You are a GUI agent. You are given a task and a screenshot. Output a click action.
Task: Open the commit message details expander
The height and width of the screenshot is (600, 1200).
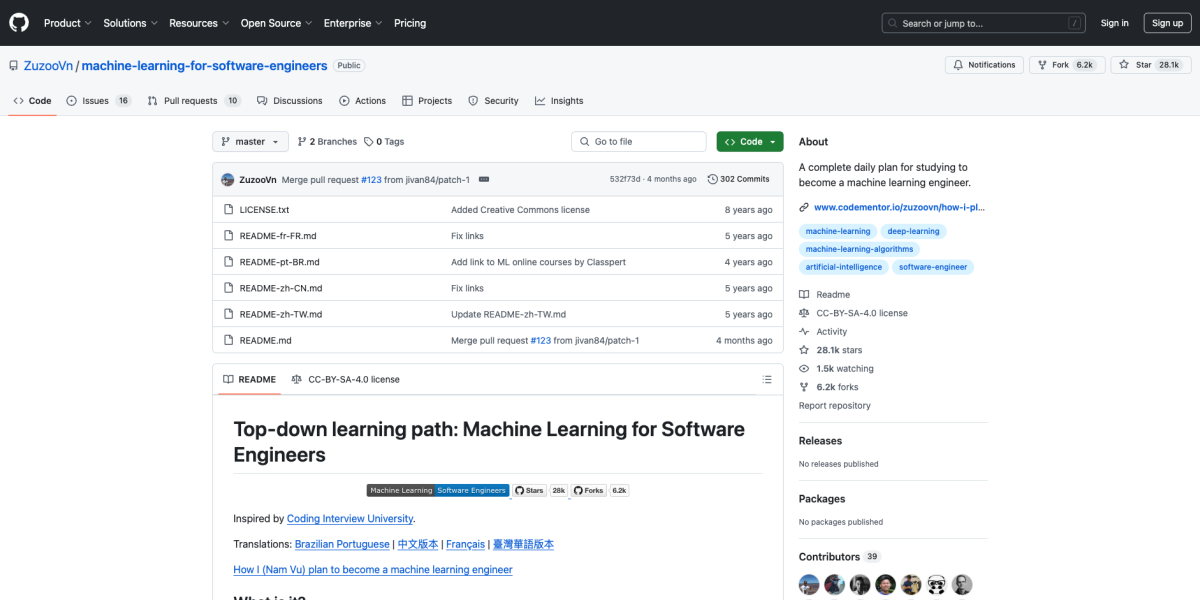[x=484, y=179]
